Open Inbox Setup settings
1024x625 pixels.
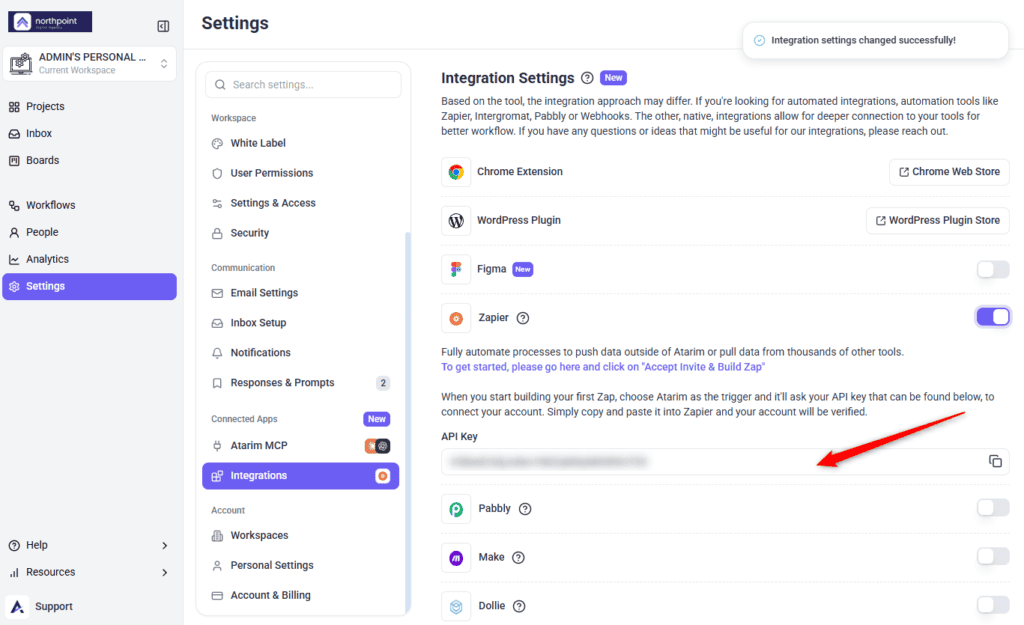(300, 323)
